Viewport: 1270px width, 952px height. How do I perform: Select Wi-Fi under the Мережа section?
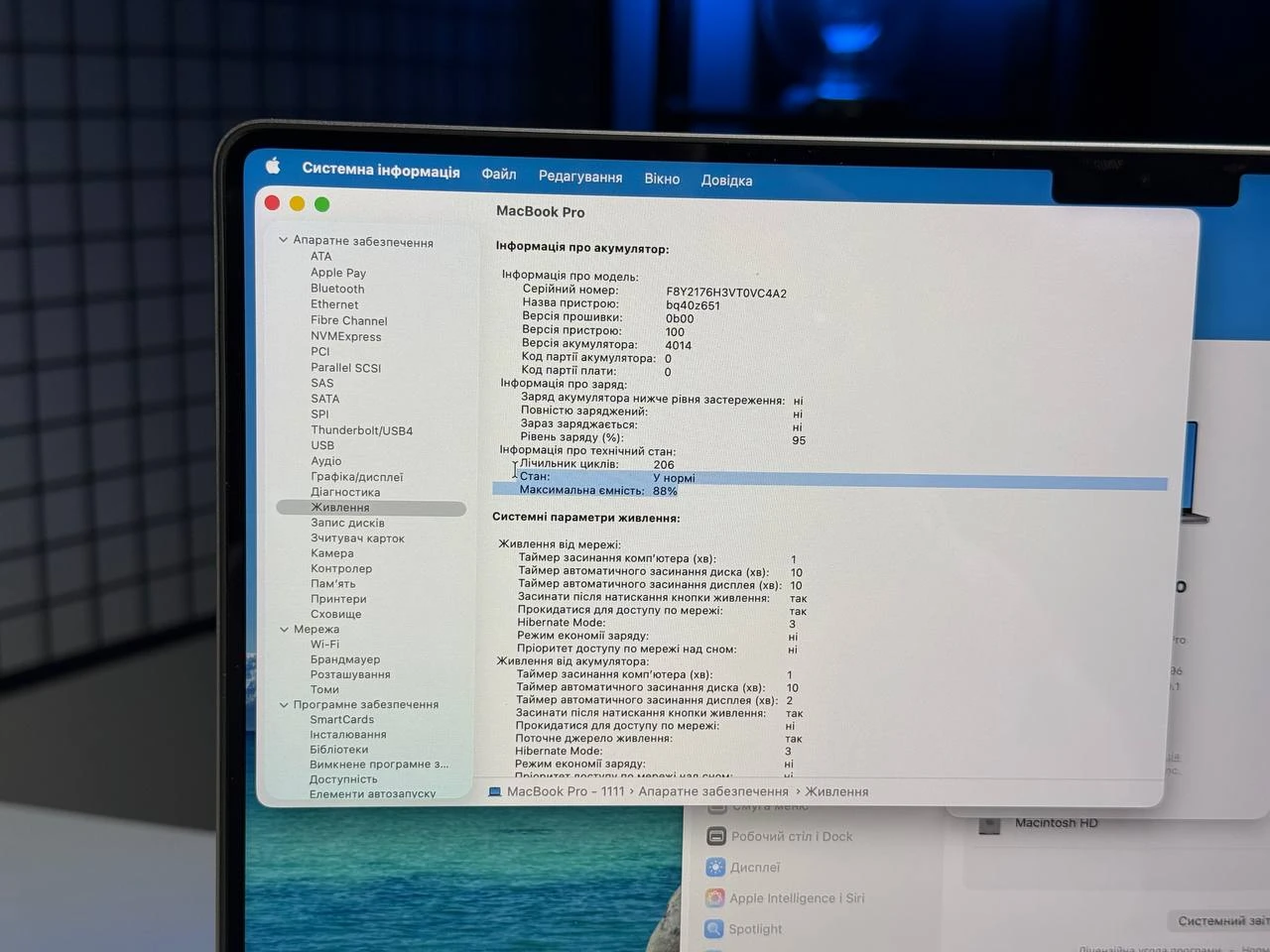point(324,644)
